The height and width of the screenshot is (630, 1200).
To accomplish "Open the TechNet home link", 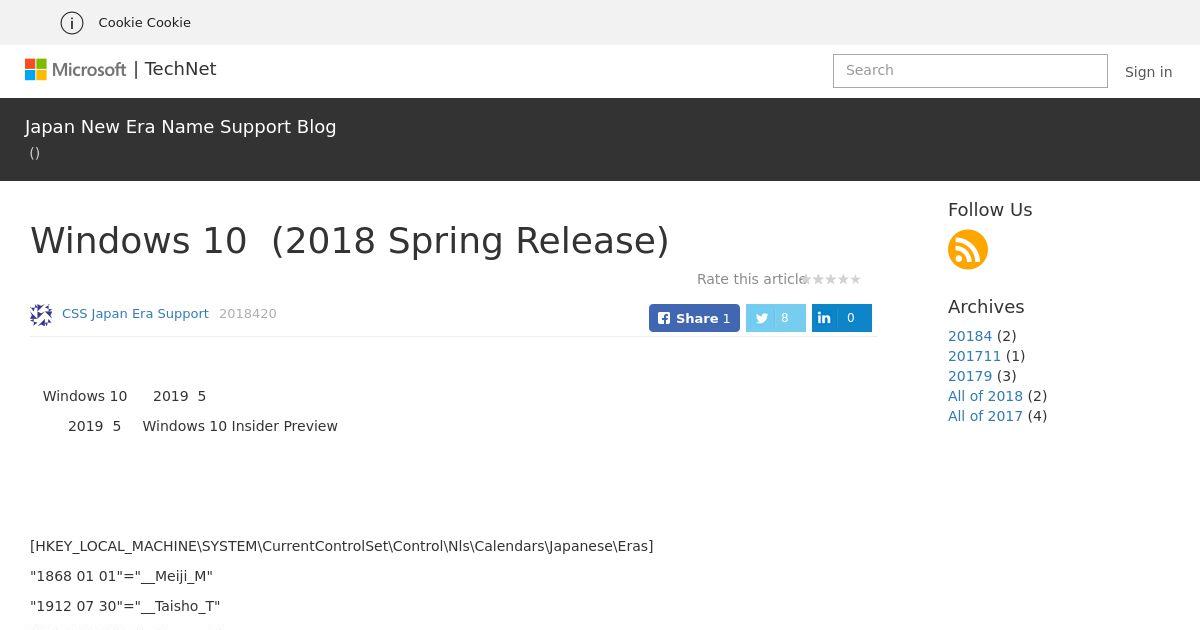I will tap(180, 69).
